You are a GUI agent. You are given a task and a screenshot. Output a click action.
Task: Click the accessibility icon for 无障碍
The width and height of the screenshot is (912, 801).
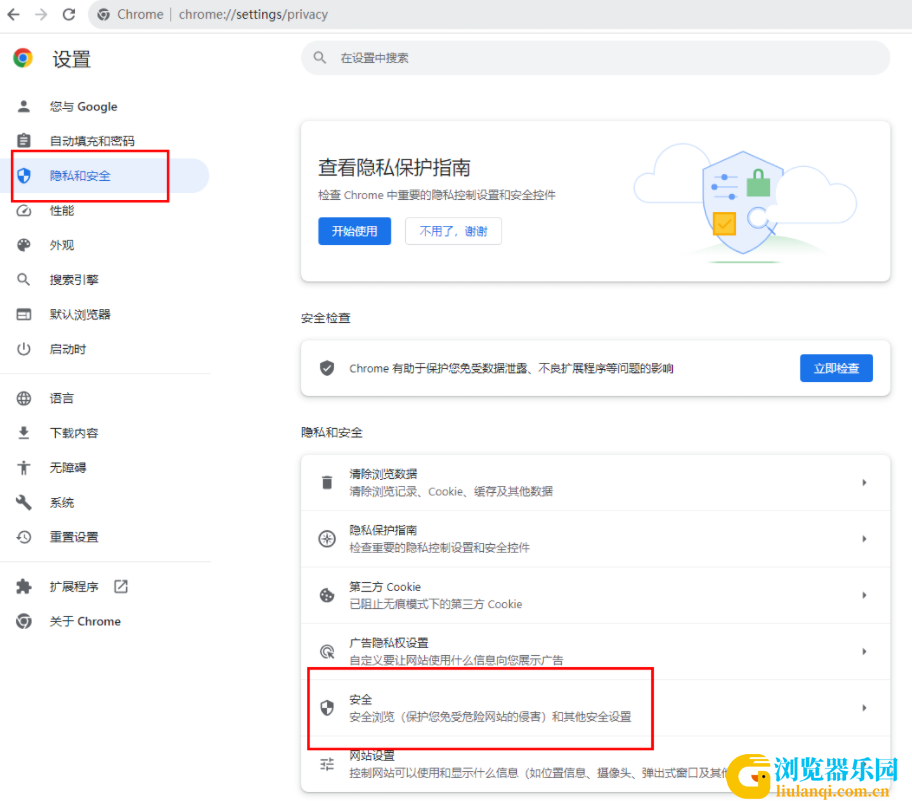[x=24, y=468]
